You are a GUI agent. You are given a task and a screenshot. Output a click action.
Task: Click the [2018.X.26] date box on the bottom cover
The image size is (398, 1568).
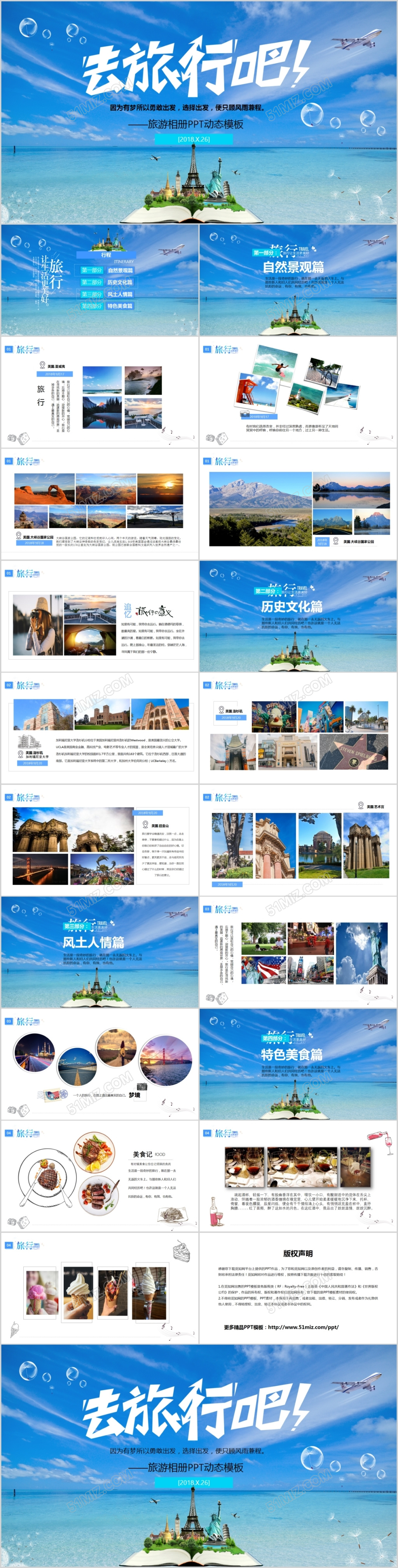tap(194, 1482)
